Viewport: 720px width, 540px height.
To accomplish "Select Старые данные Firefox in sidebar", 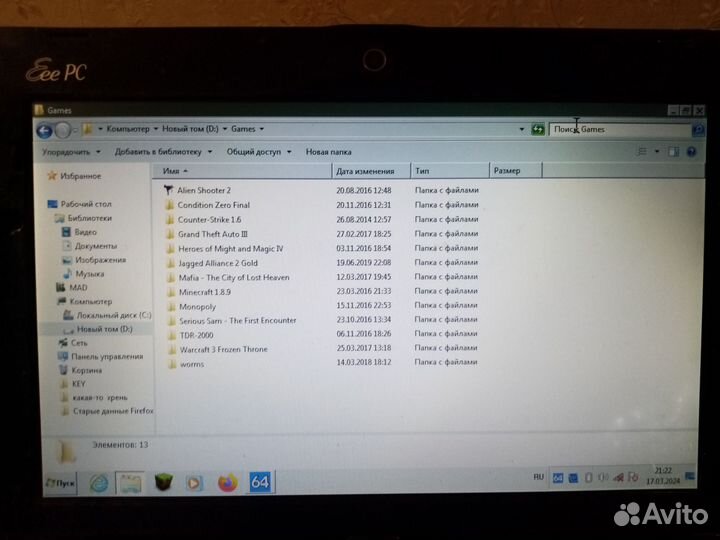I will 107,411.
